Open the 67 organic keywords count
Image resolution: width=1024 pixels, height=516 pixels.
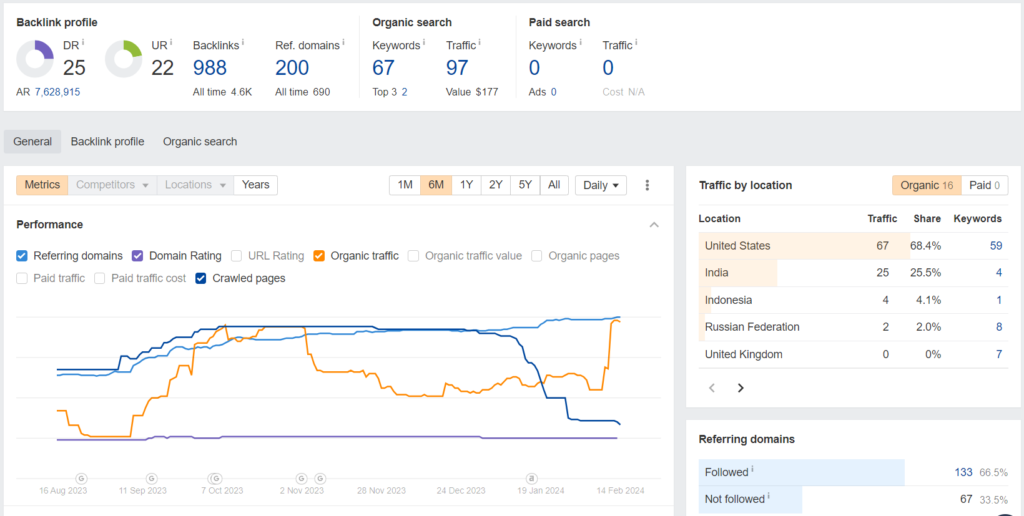tap(385, 68)
